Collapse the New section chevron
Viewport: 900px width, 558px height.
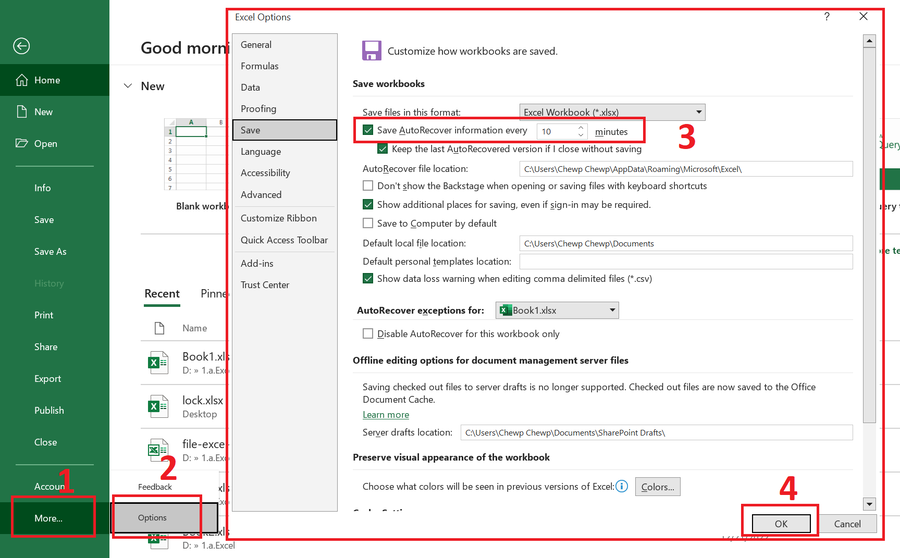(127, 86)
